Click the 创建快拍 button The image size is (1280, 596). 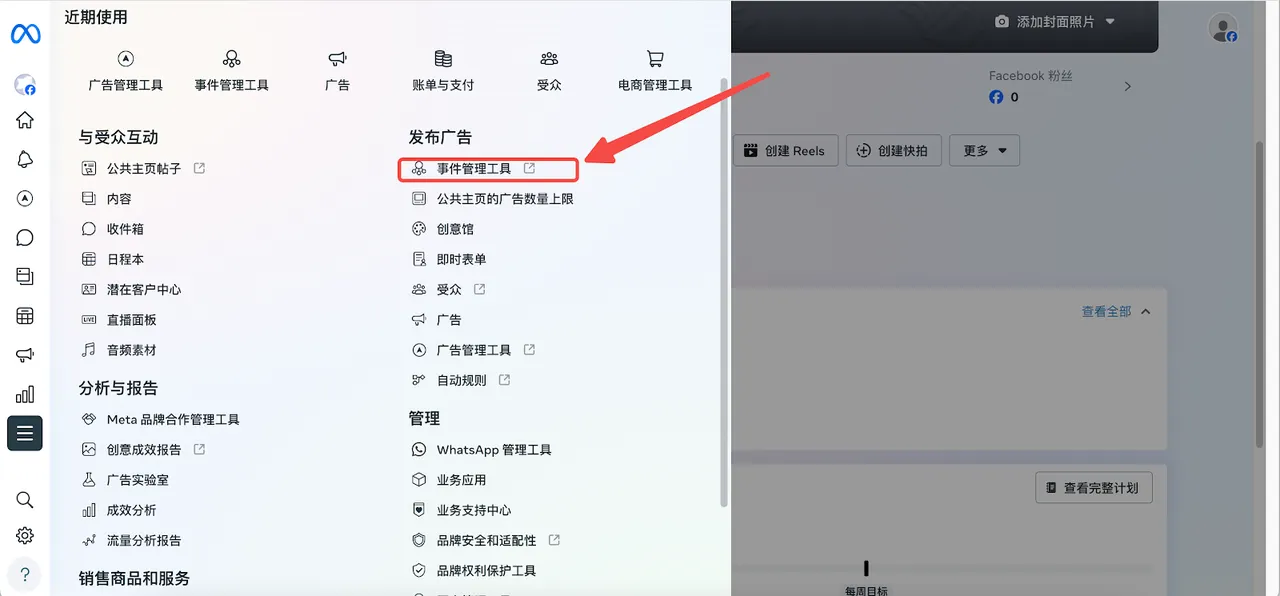[893, 151]
